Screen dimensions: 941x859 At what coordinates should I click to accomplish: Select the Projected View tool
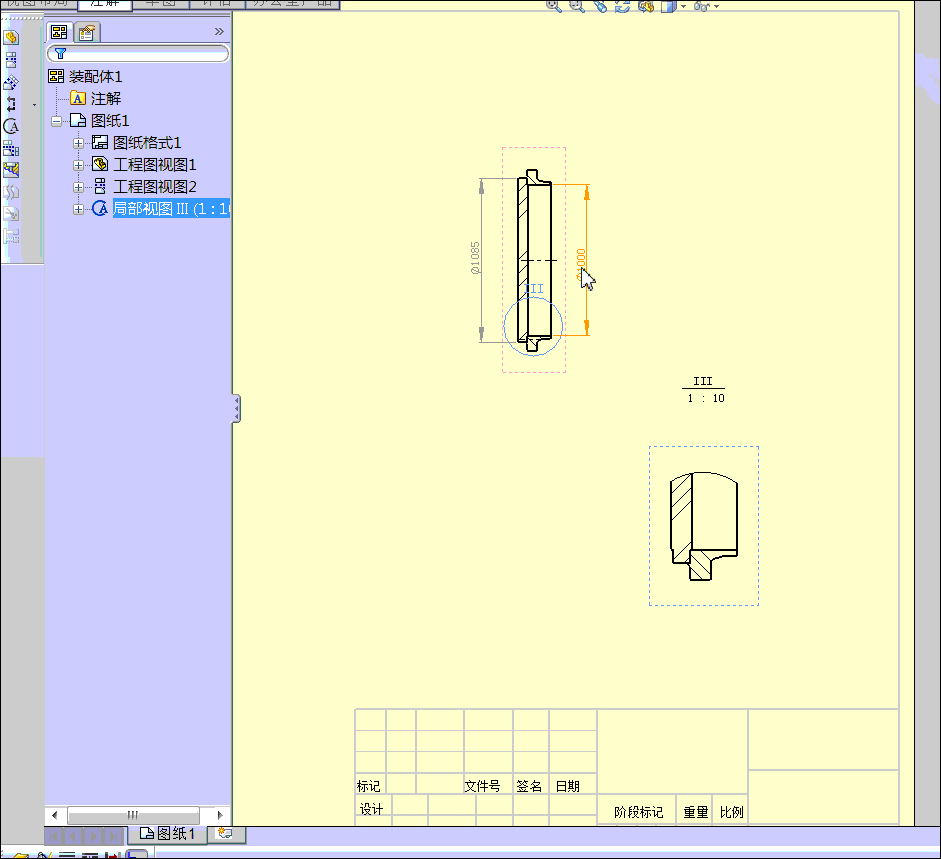(x=11, y=59)
